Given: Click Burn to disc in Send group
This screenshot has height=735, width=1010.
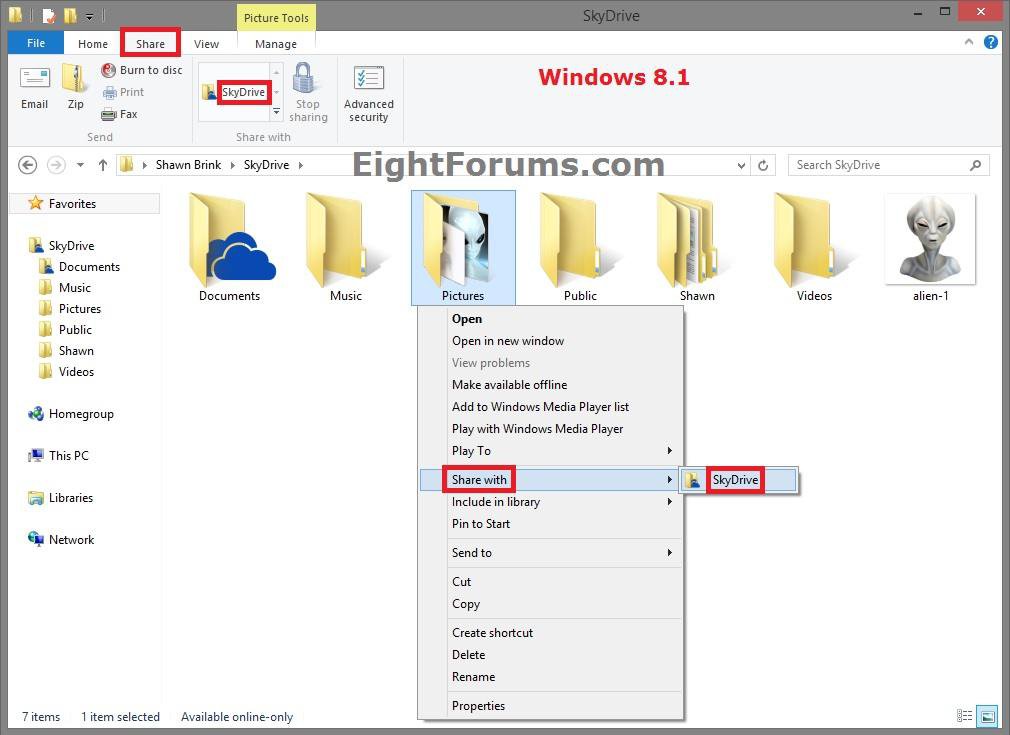Looking at the screenshot, I should pyautogui.click(x=141, y=70).
